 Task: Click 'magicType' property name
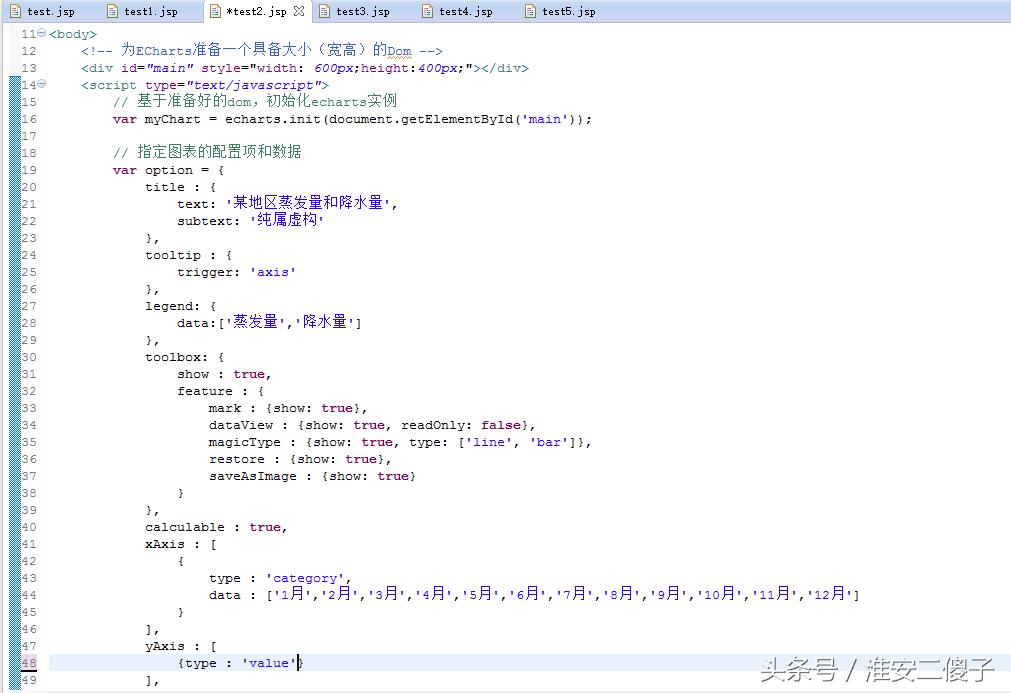click(x=245, y=442)
